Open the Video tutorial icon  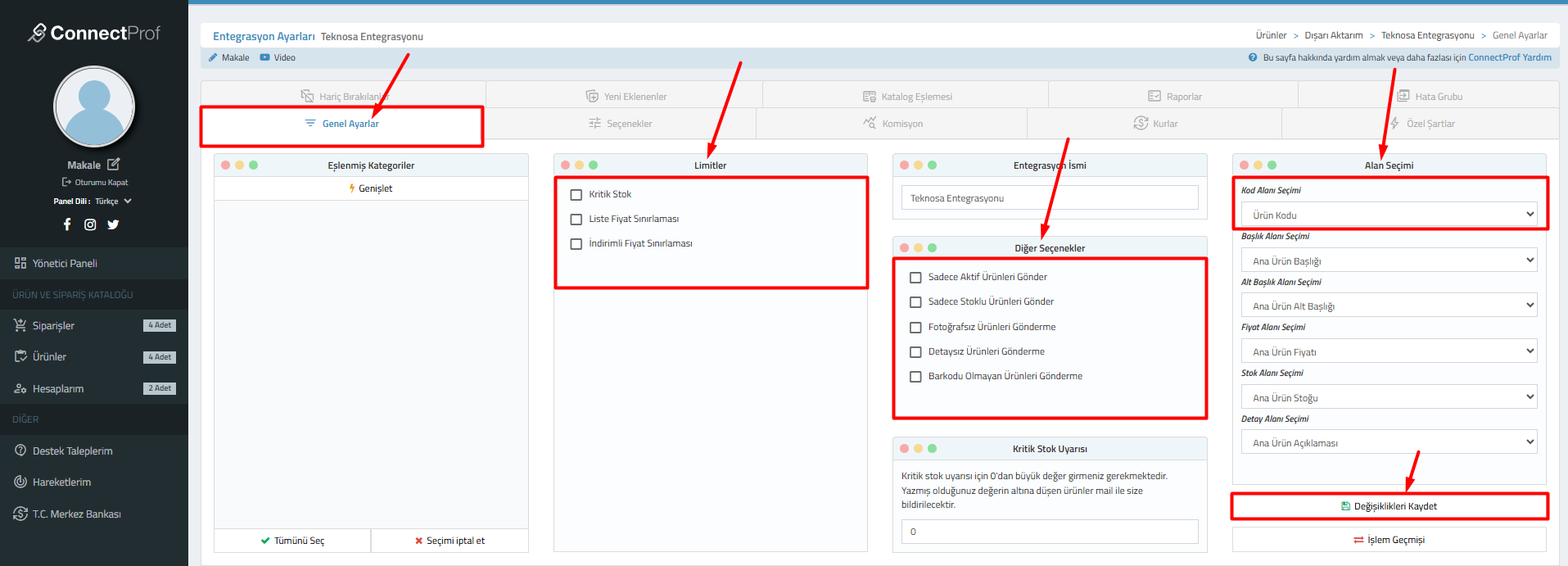(x=264, y=57)
